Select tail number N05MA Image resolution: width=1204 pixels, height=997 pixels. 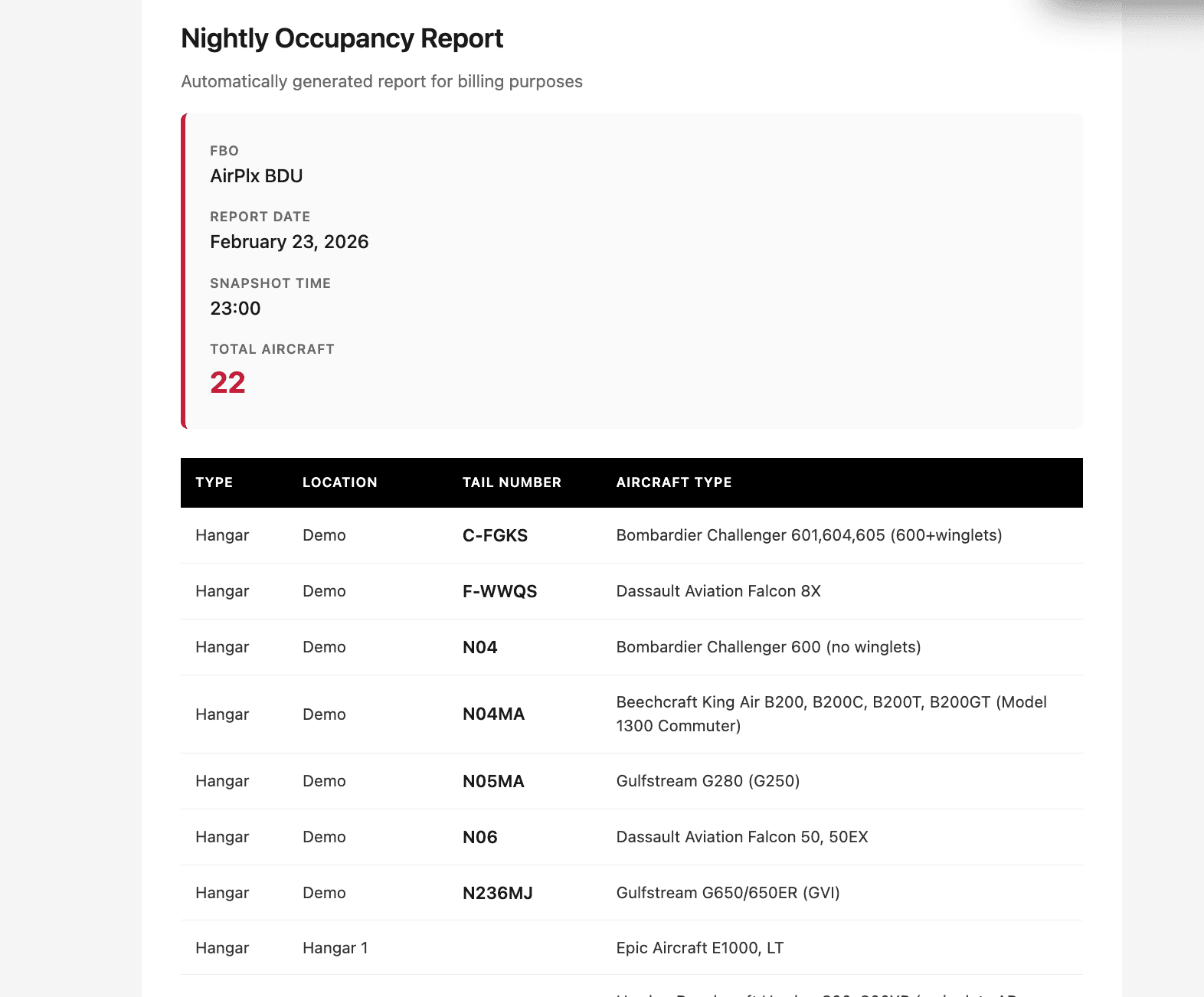tap(493, 781)
